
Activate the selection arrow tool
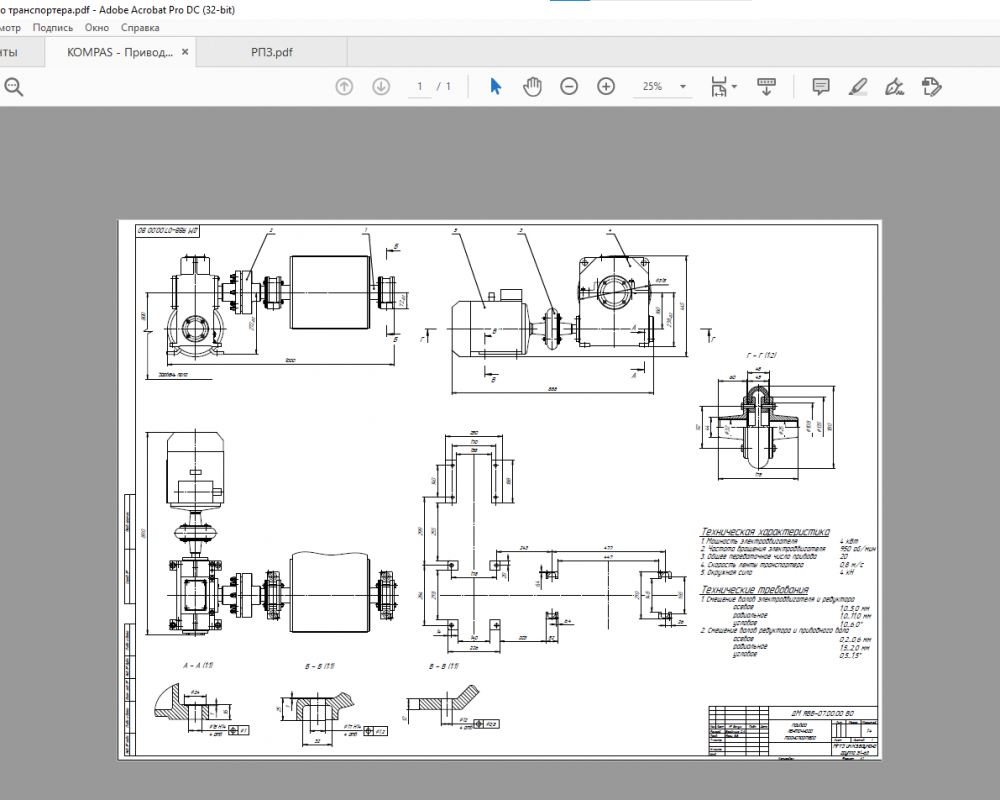click(495, 87)
